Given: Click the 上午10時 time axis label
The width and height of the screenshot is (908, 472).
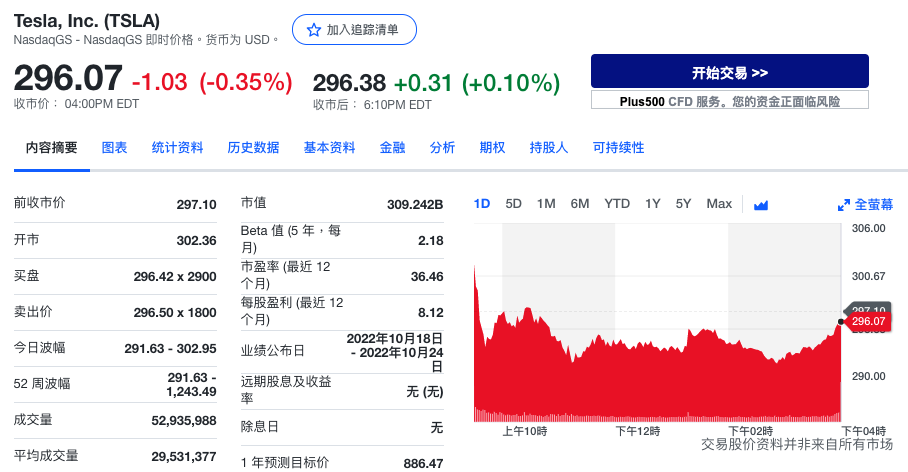Looking at the screenshot, I should click(525, 431).
